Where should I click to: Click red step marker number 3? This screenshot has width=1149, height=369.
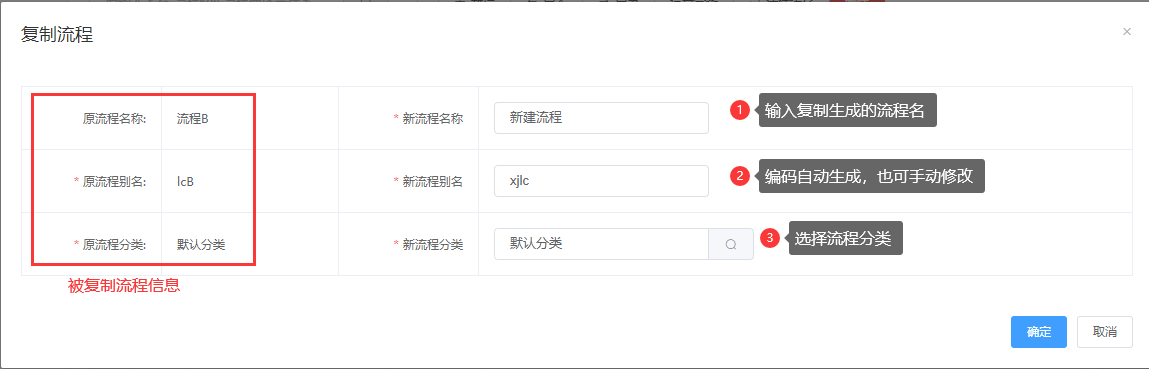point(769,238)
